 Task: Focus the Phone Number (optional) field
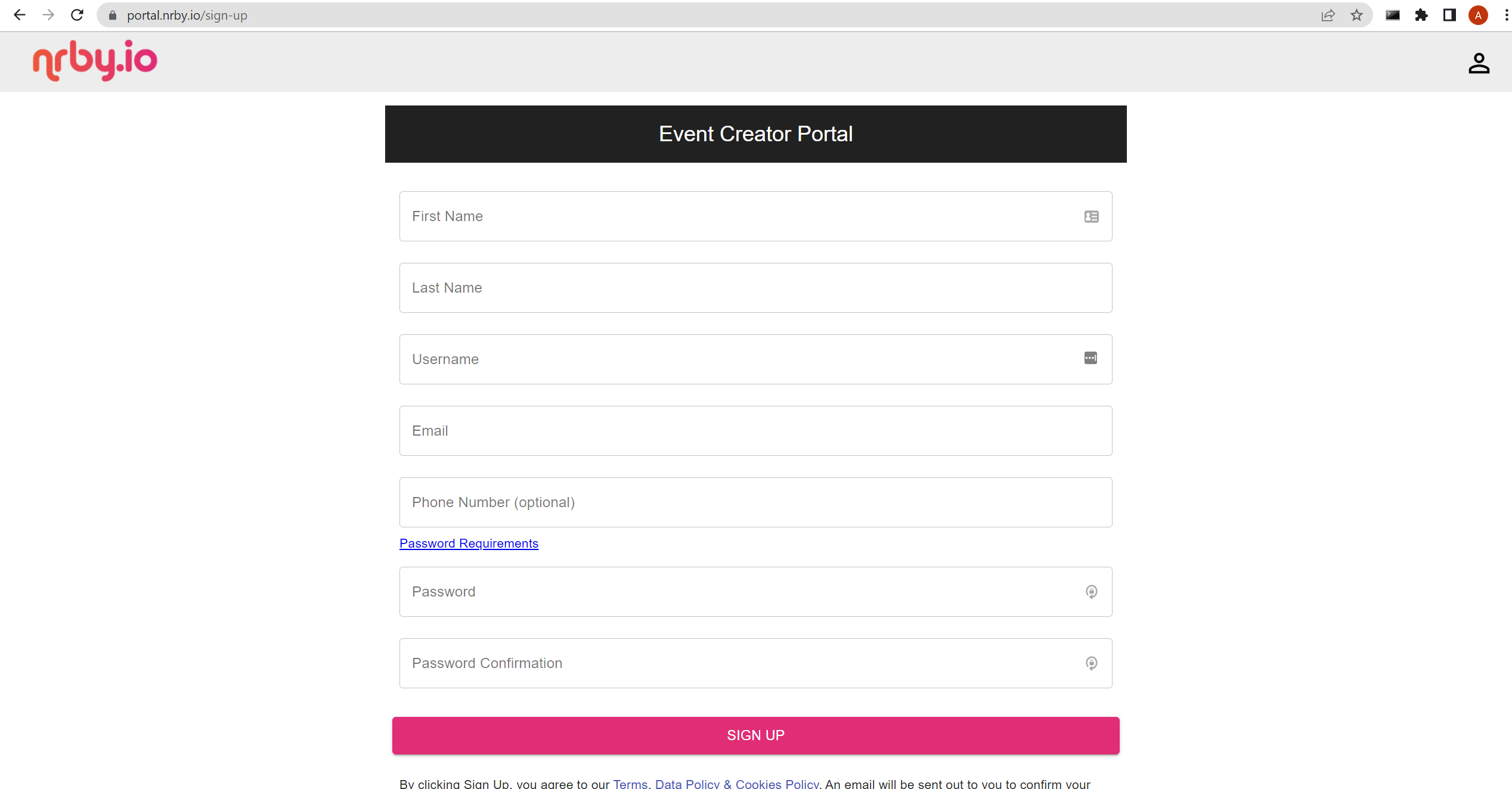point(755,502)
